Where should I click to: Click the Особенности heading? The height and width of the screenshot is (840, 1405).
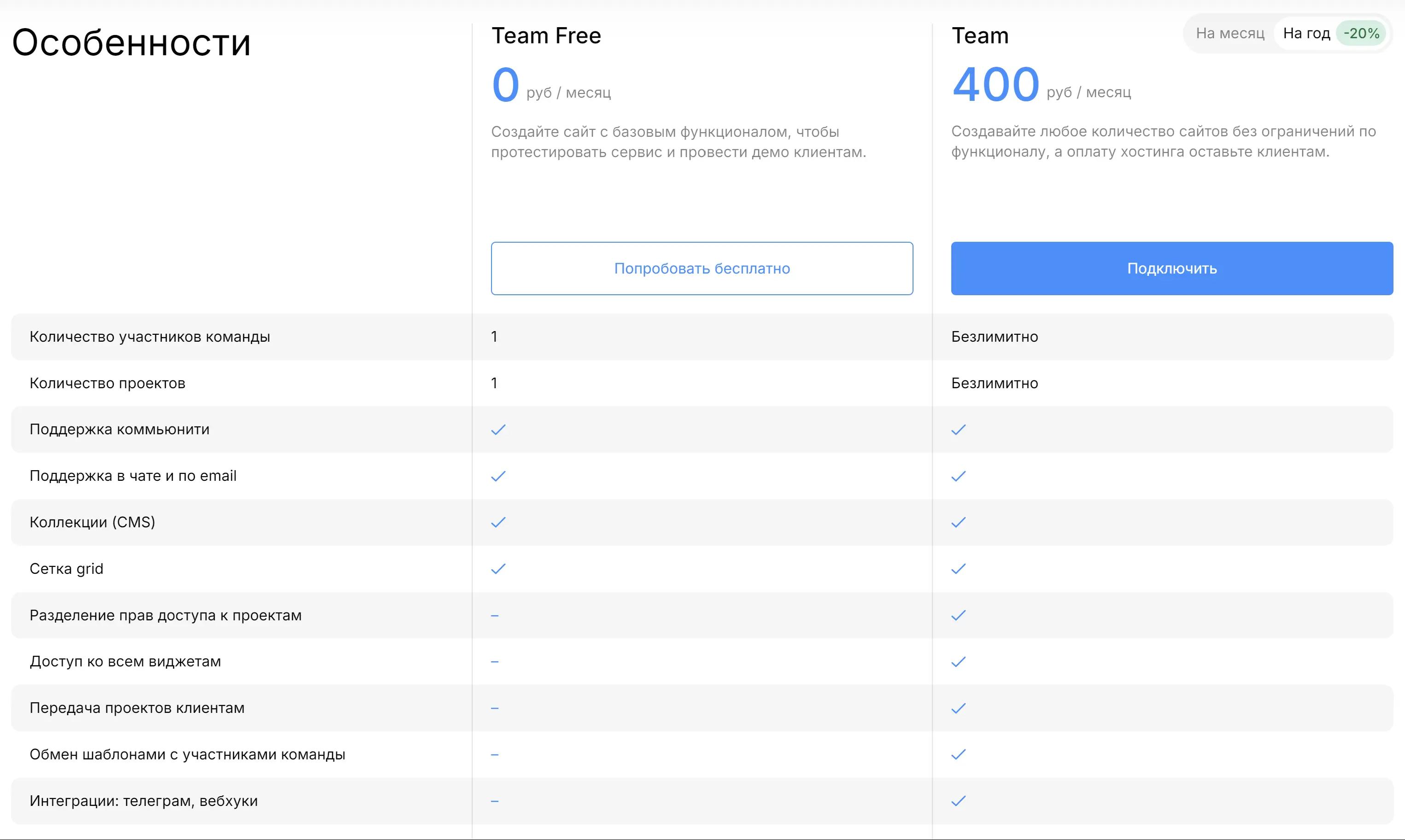[131, 43]
